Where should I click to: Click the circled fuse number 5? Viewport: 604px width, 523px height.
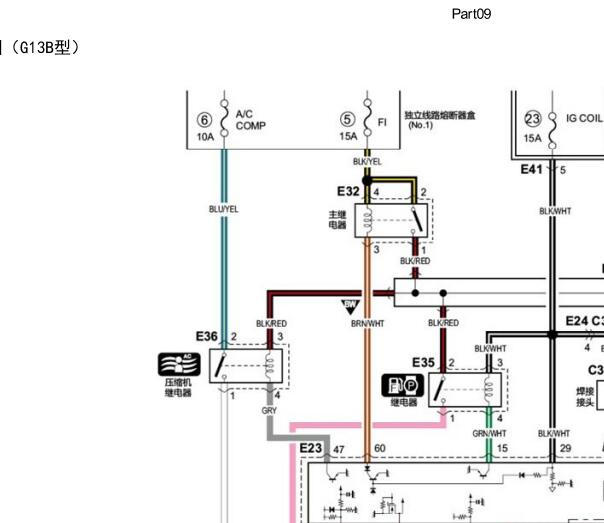click(x=347, y=119)
